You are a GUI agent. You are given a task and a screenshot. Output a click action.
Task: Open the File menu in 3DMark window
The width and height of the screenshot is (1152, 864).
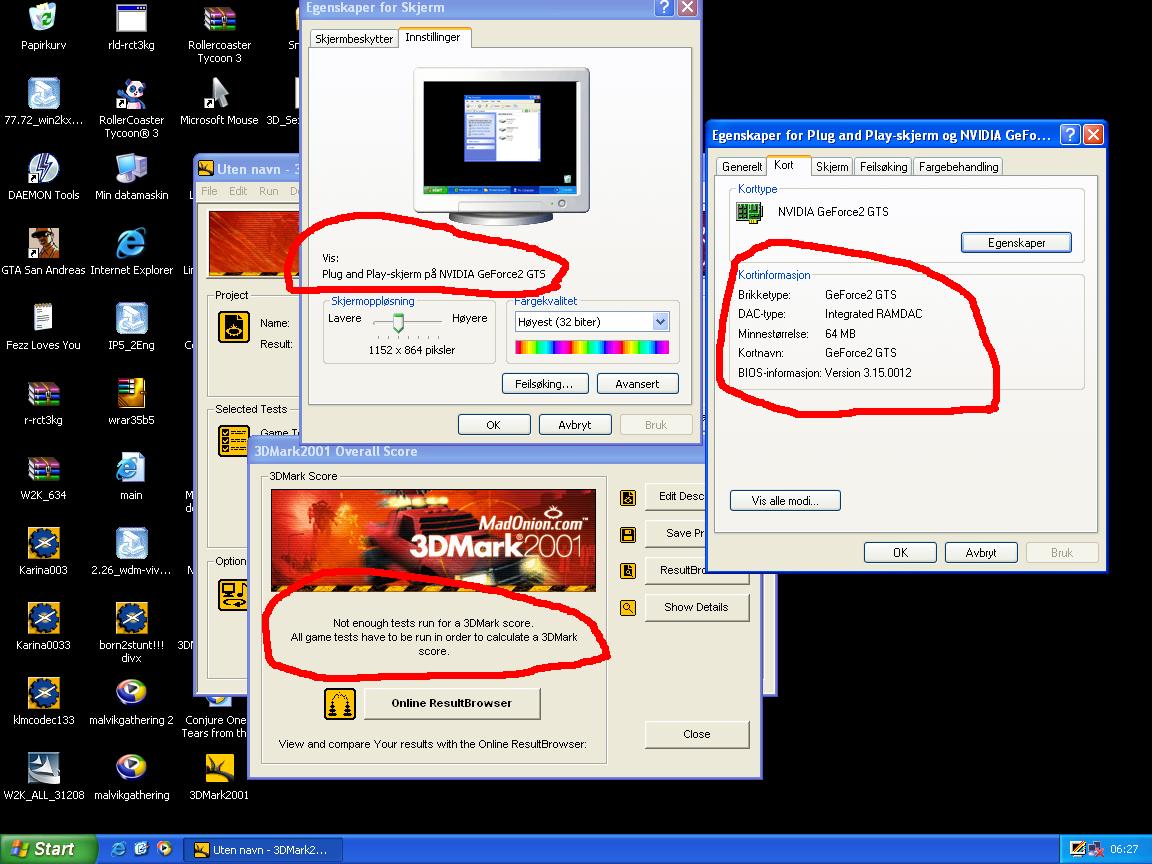(209, 191)
